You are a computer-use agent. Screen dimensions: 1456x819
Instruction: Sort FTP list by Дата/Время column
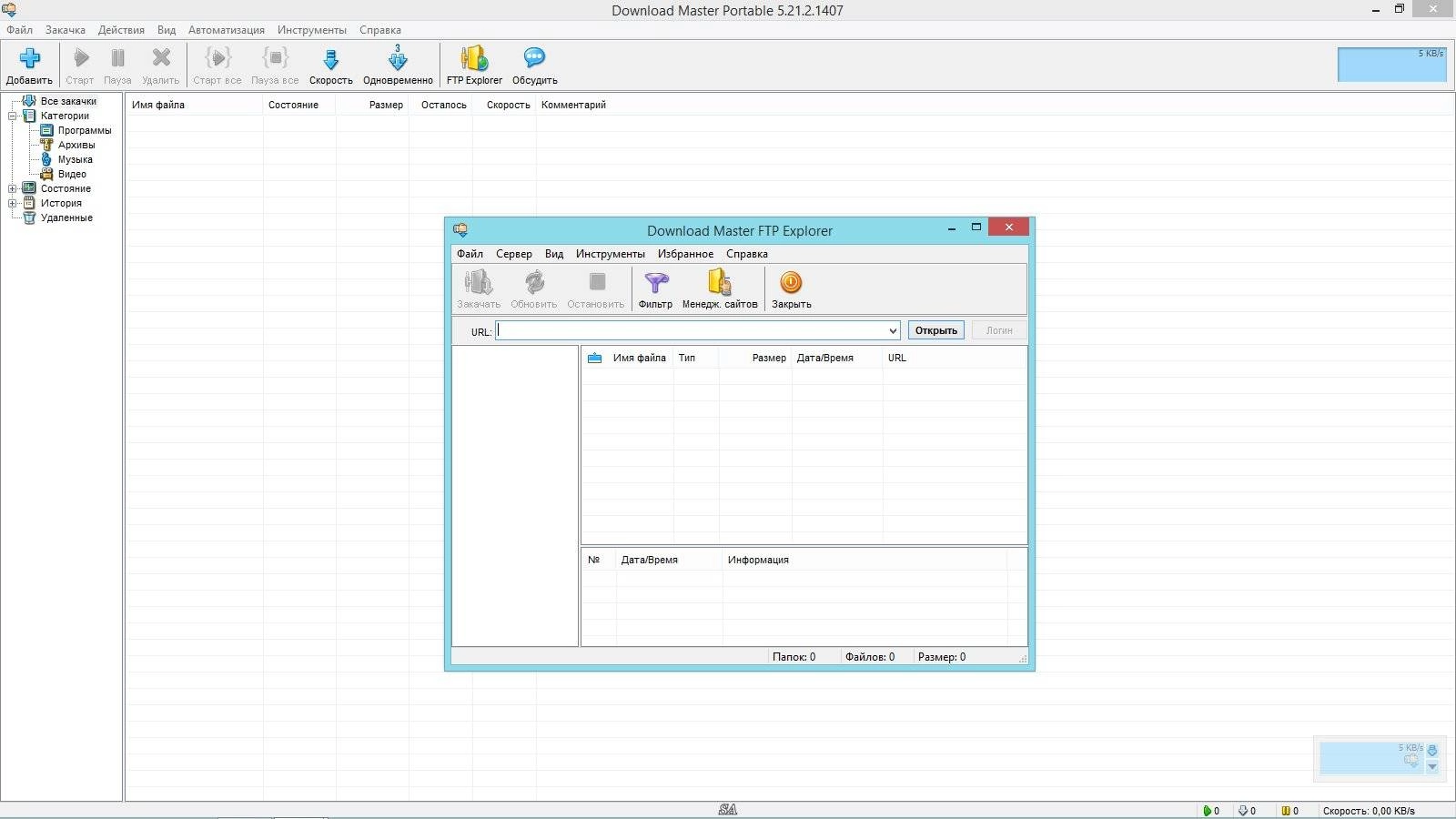[x=837, y=358]
